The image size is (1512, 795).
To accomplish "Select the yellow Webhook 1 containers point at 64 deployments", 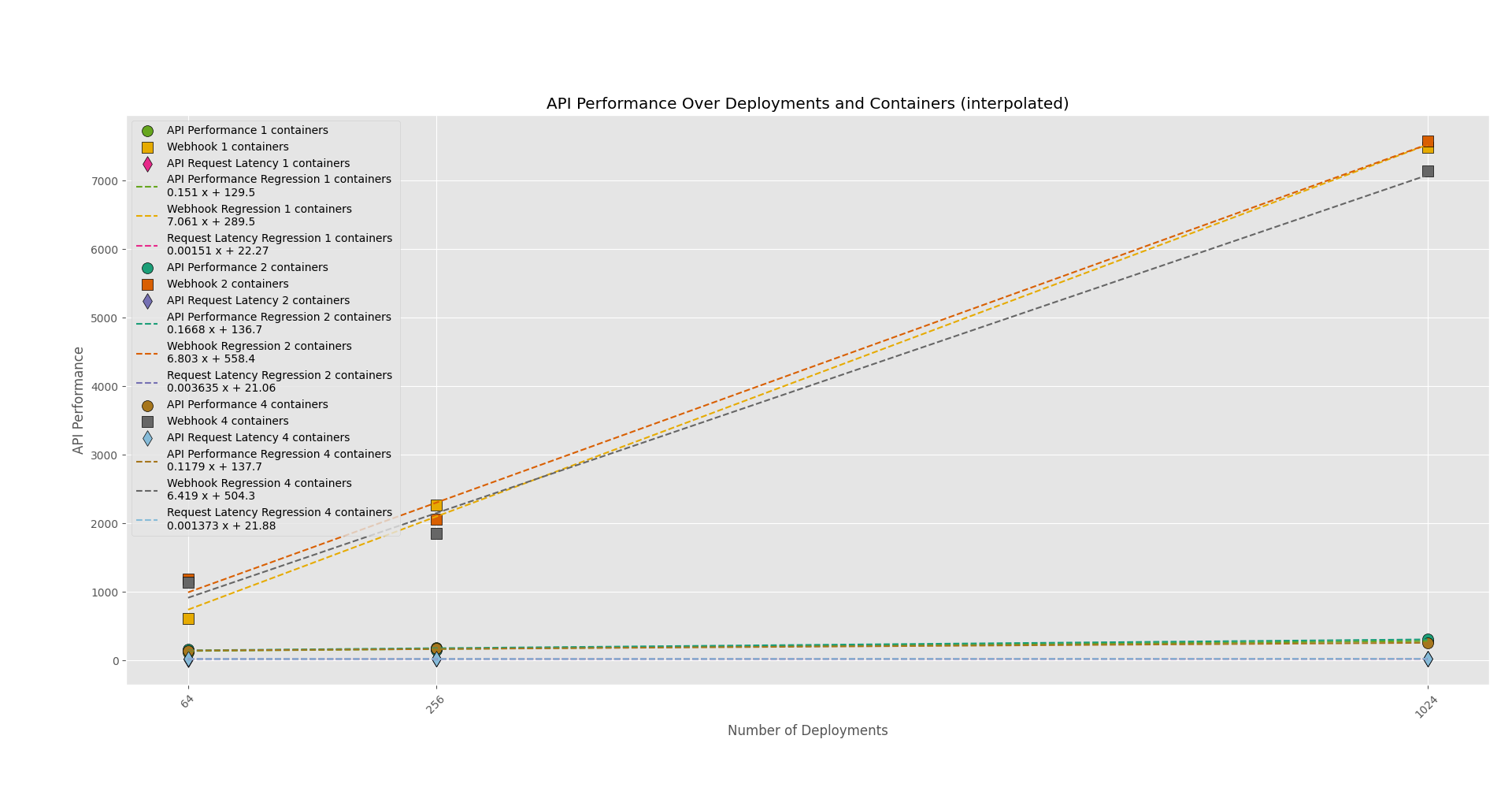I will (x=188, y=619).
